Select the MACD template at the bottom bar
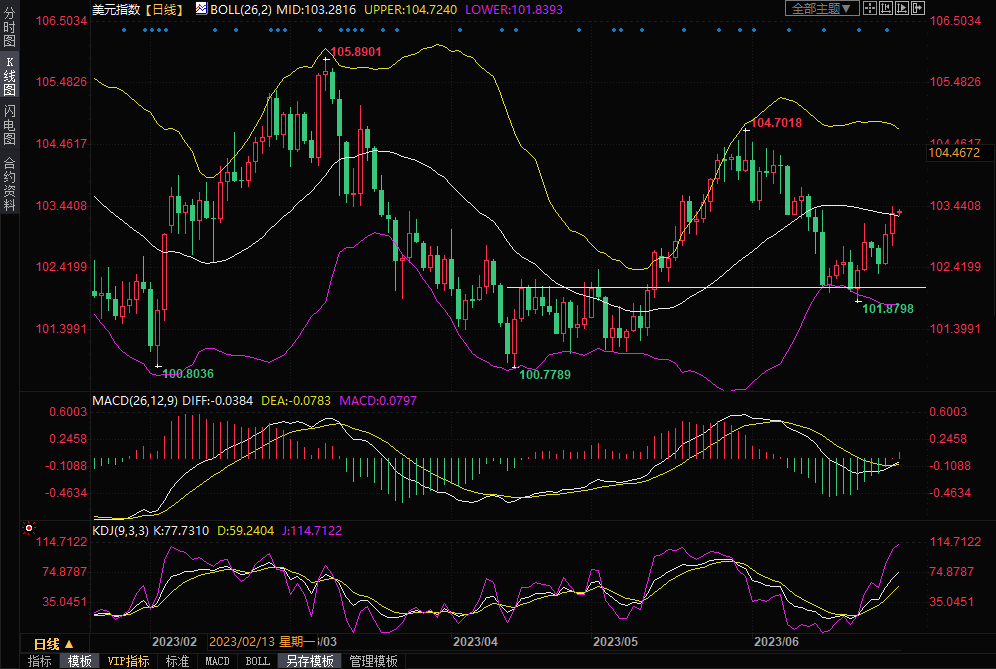 click(217, 661)
